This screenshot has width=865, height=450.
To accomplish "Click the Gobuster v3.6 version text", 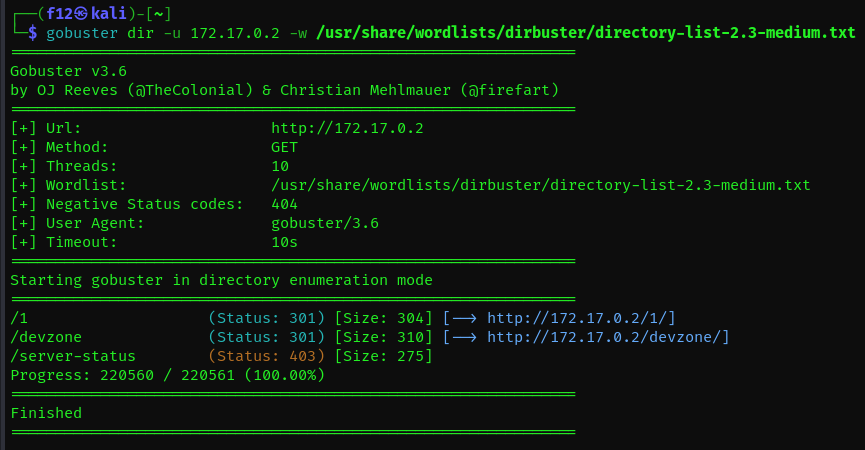I will (68, 71).
